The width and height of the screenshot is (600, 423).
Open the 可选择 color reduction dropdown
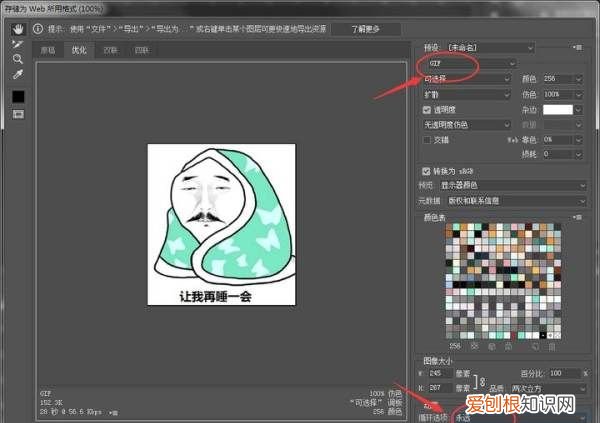(x=467, y=79)
